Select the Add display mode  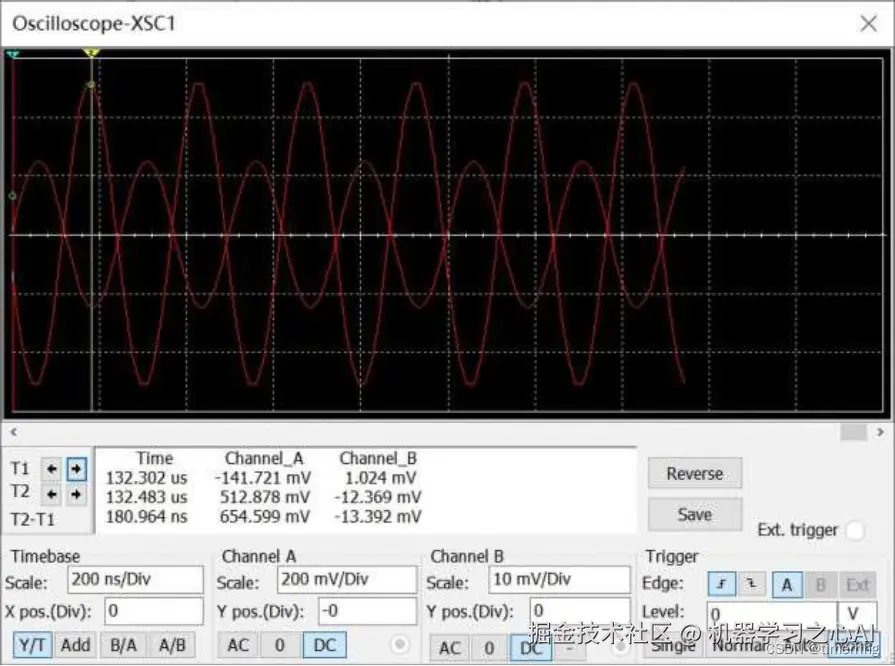pyautogui.click(x=75, y=645)
